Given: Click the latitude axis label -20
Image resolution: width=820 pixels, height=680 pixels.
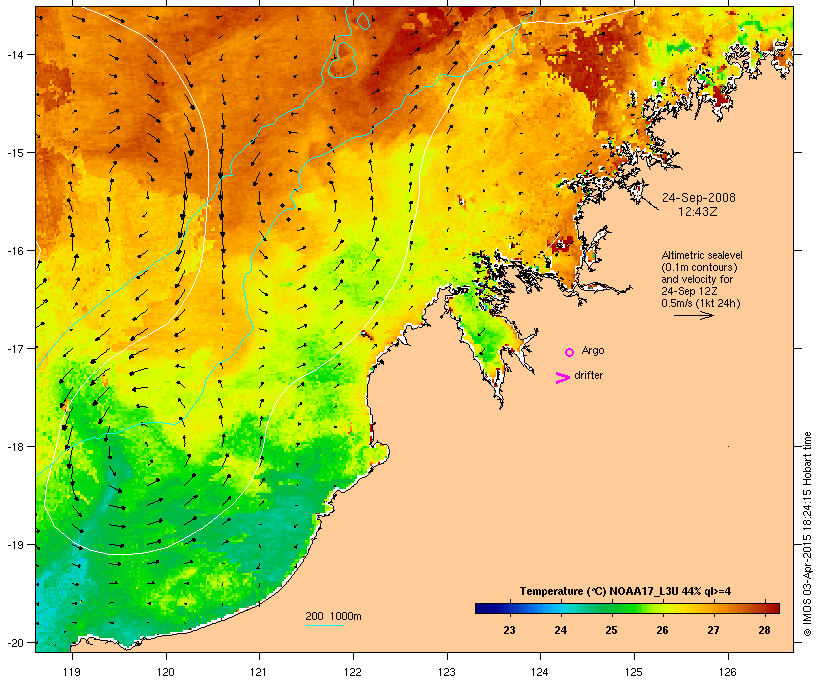Looking at the screenshot, I should tap(14, 642).
